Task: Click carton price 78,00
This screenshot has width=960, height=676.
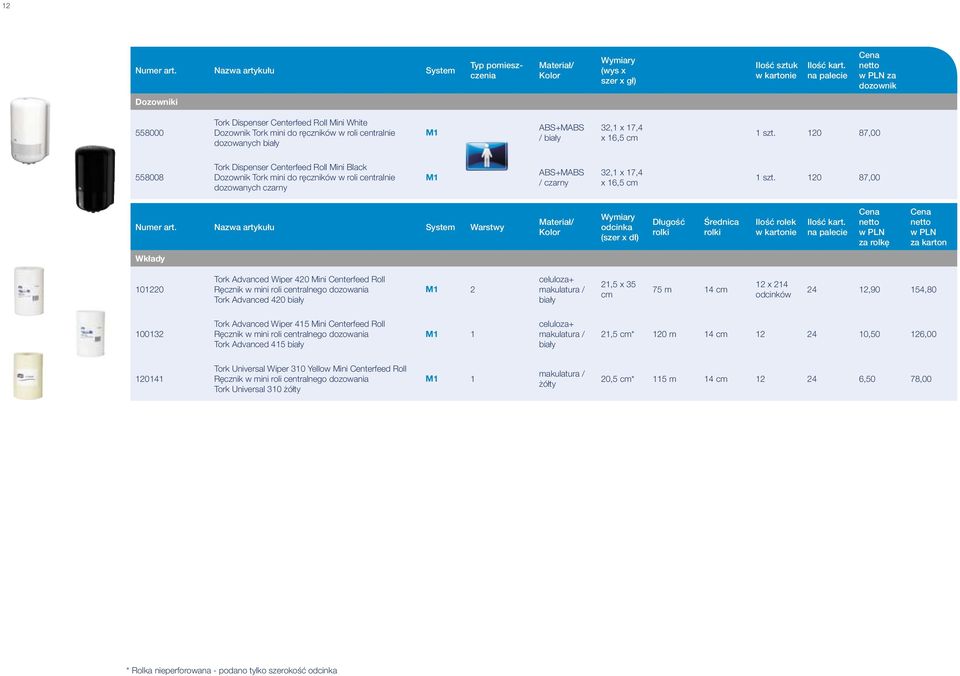Action: click(921, 379)
